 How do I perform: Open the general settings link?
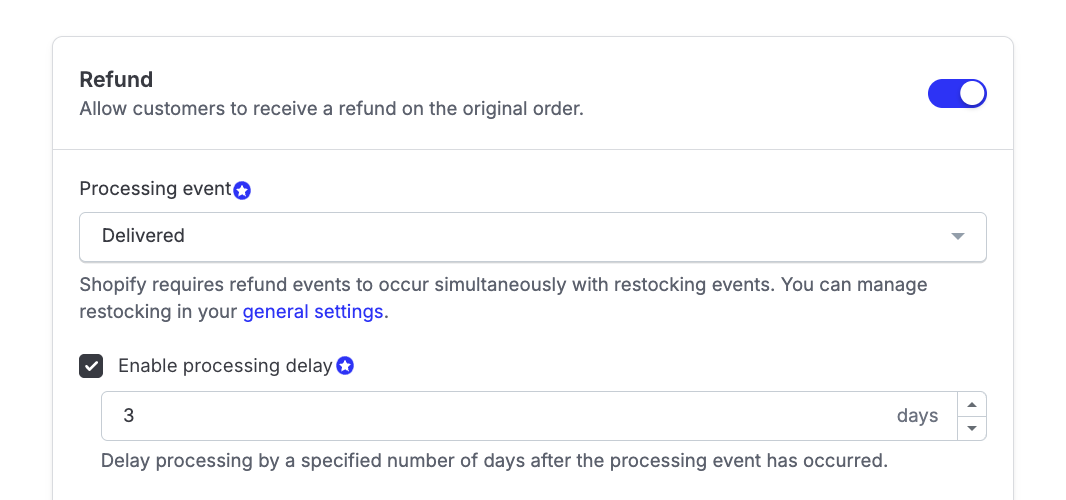[x=313, y=312]
